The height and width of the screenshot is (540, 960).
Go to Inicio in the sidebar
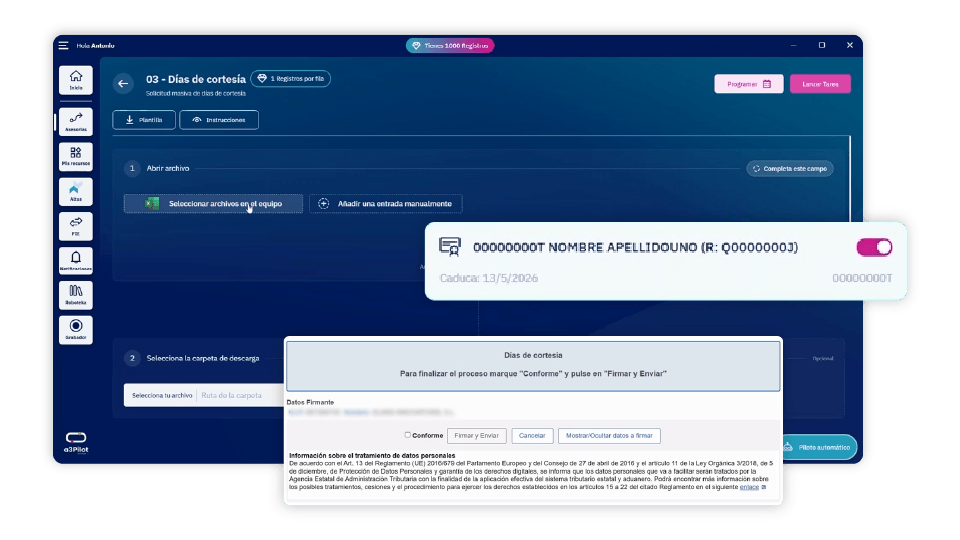(x=76, y=80)
